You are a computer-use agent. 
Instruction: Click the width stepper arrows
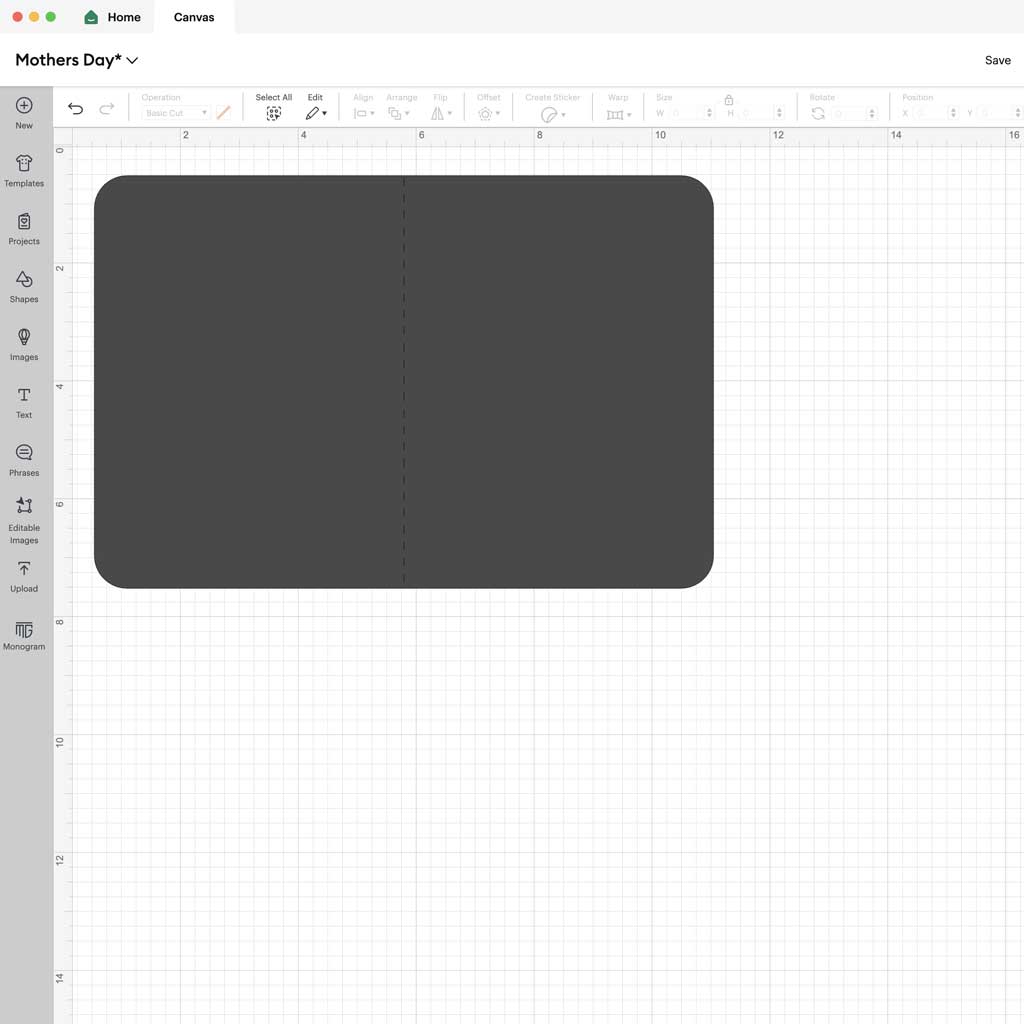point(710,114)
